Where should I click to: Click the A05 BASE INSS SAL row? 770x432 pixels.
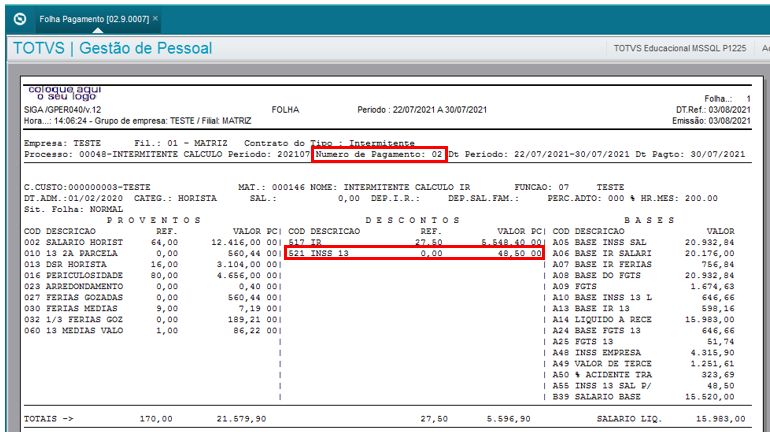(x=643, y=243)
